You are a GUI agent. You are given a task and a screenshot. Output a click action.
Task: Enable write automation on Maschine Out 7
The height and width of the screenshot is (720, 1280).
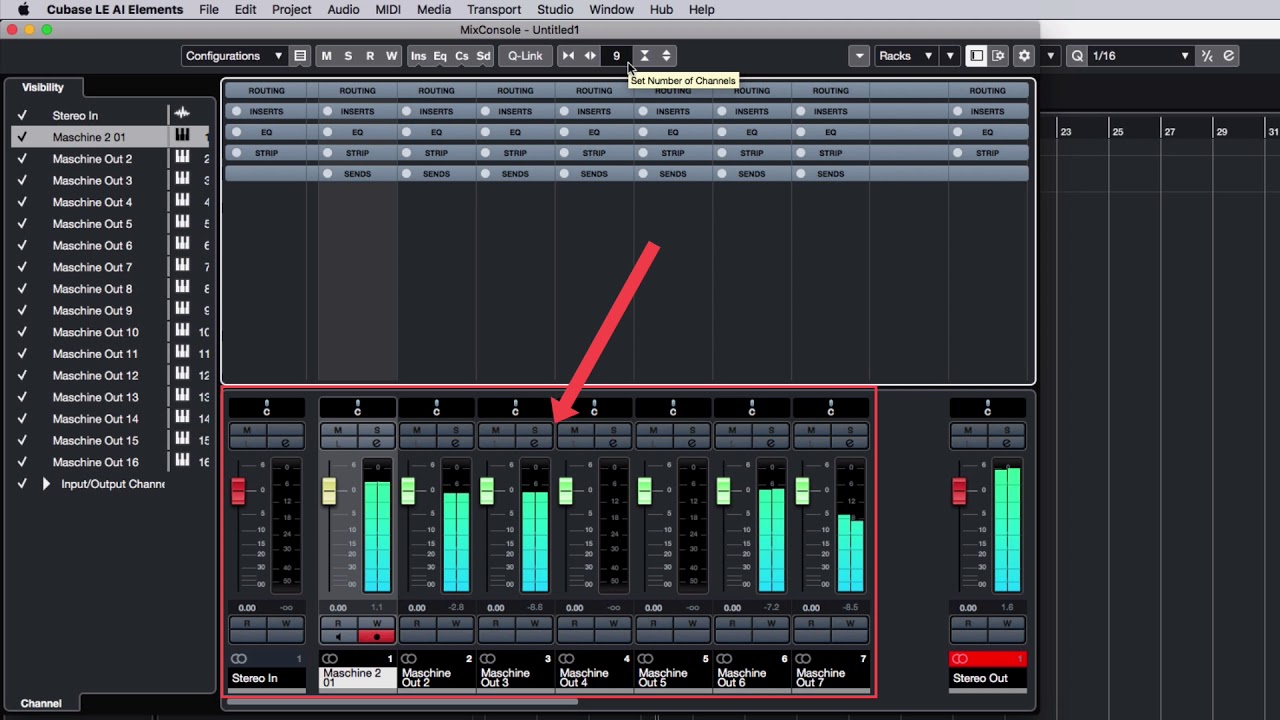[x=850, y=623]
